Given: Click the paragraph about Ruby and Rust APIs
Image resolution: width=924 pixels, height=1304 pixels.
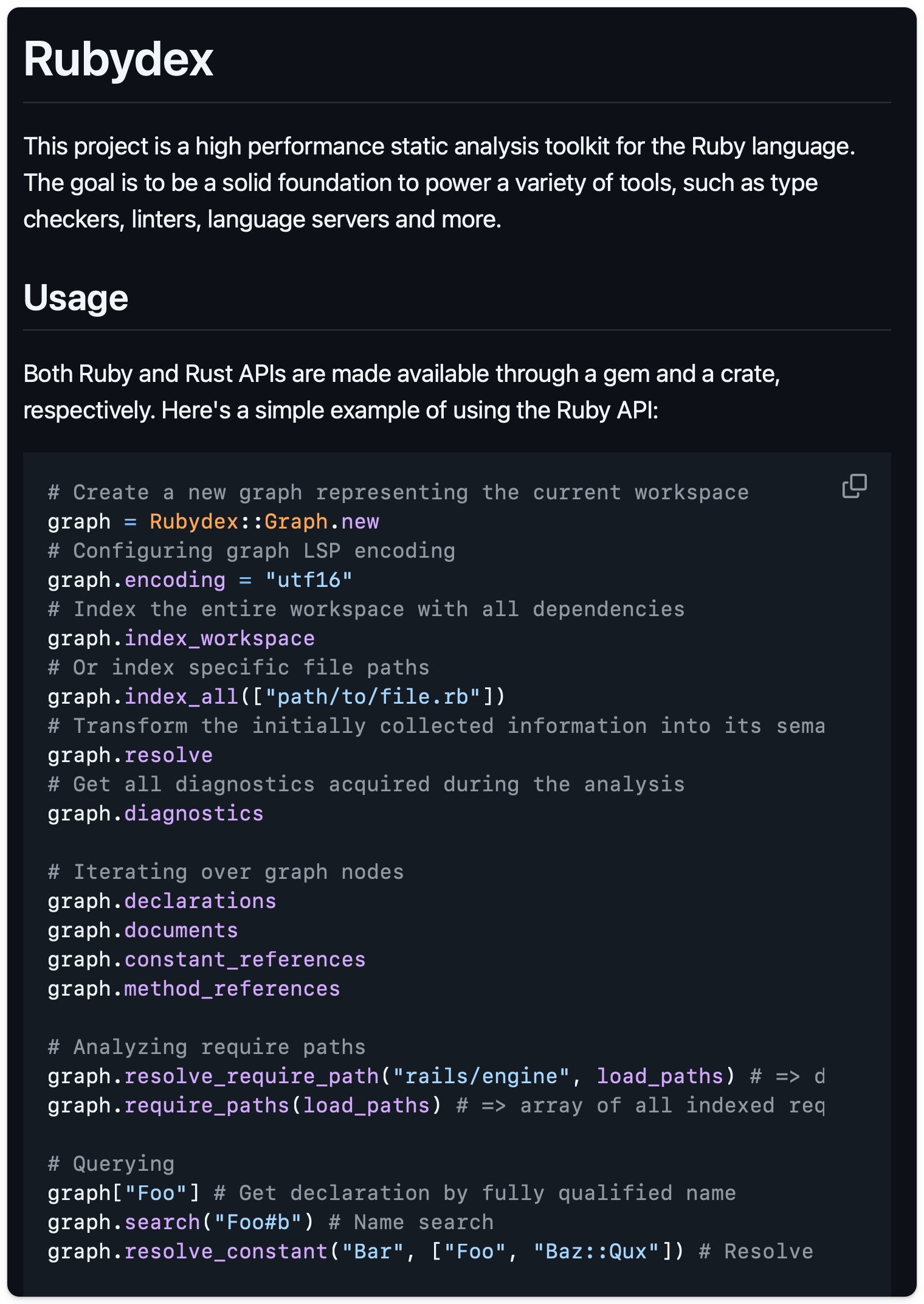Looking at the screenshot, I should (401, 392).
